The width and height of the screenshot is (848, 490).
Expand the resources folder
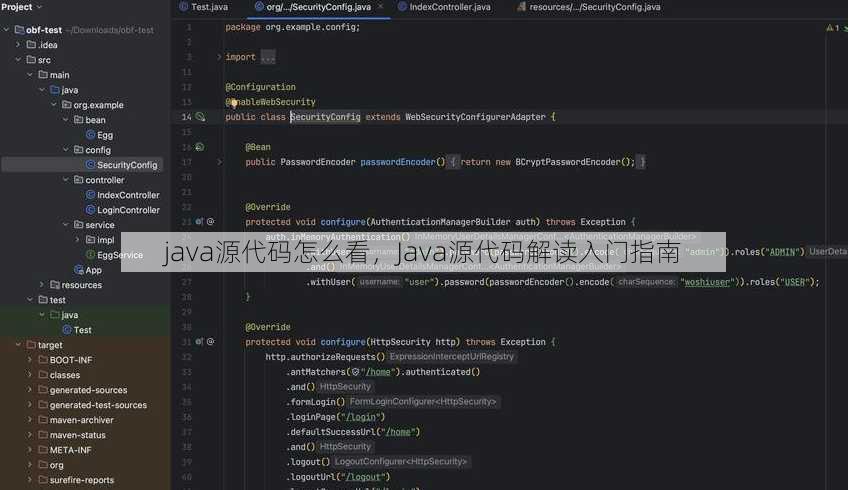pos(42,284)
